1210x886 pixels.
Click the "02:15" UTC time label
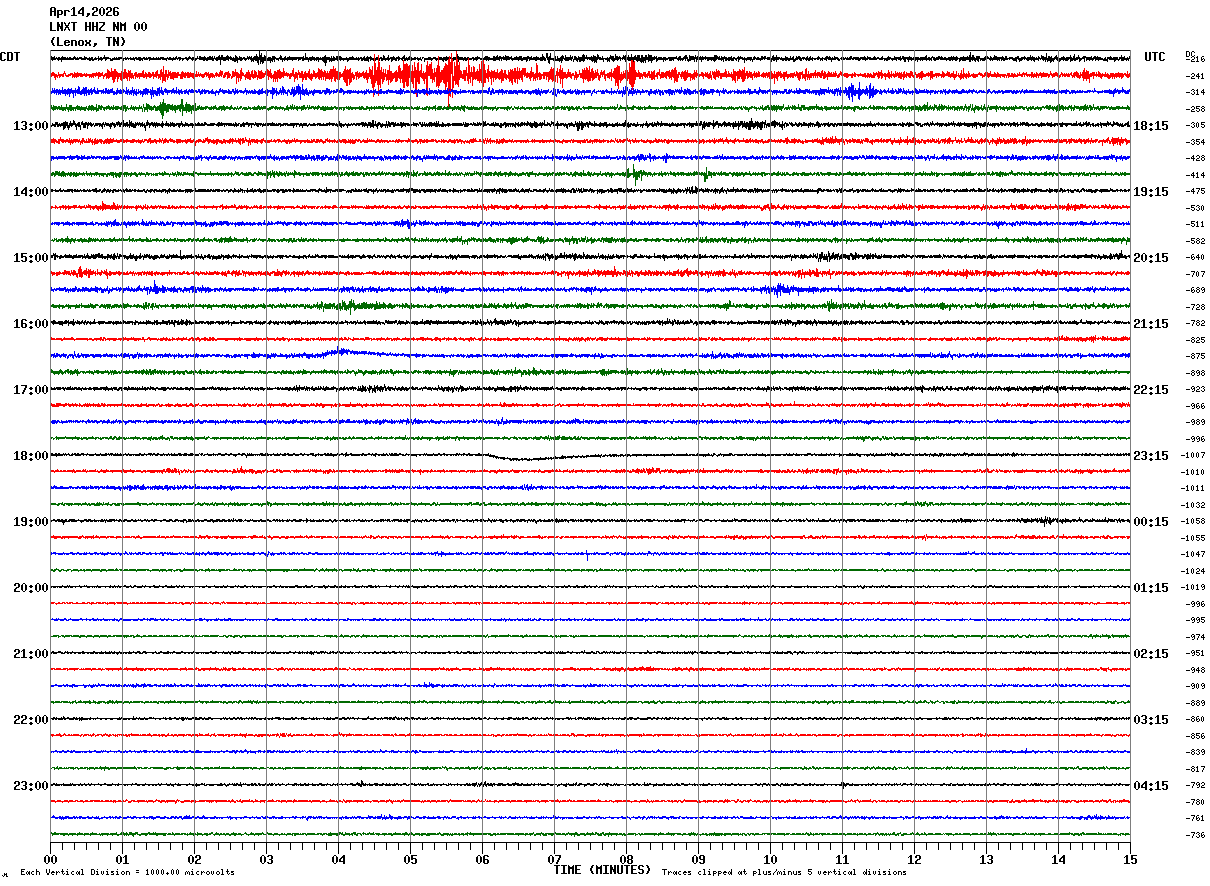point(1151,654)
